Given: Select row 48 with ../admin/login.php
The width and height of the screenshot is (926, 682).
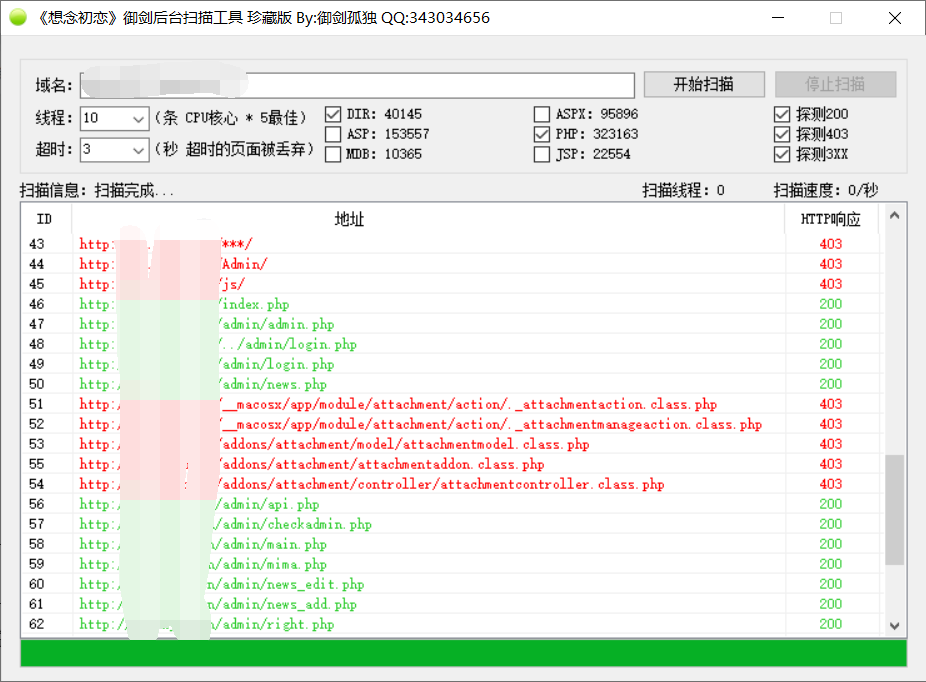Looking at the screenshot, I should pyautogui.click(x=452, y=344).
